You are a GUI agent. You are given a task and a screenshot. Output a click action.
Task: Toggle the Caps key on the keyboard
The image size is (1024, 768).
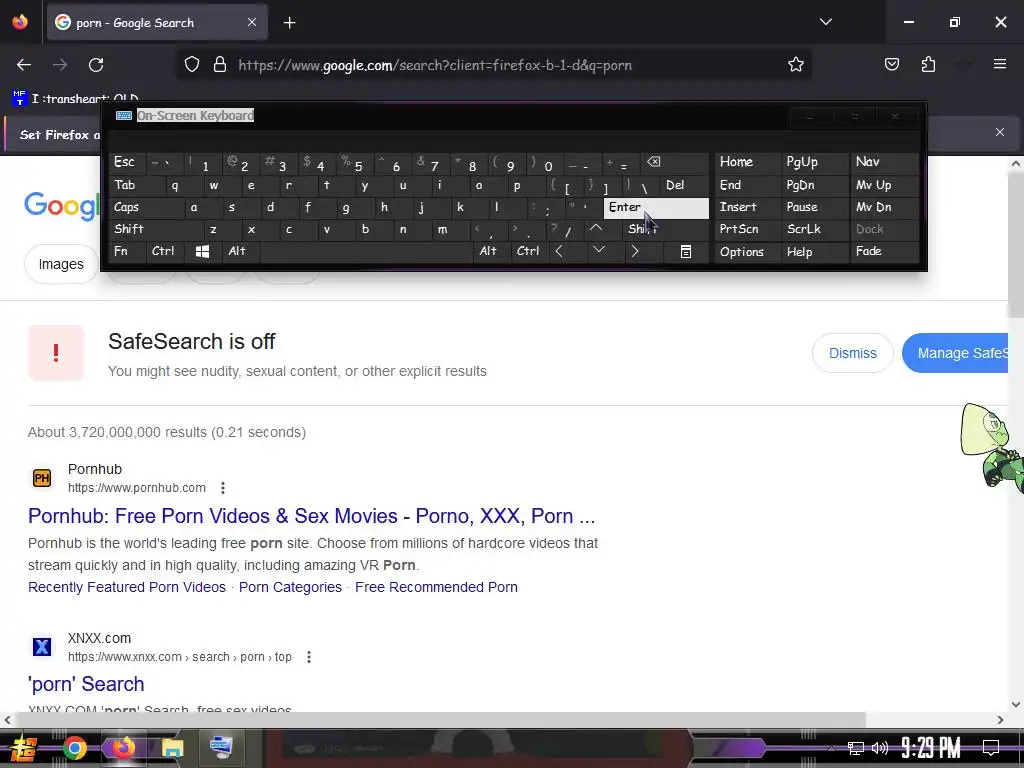[144, 208]
